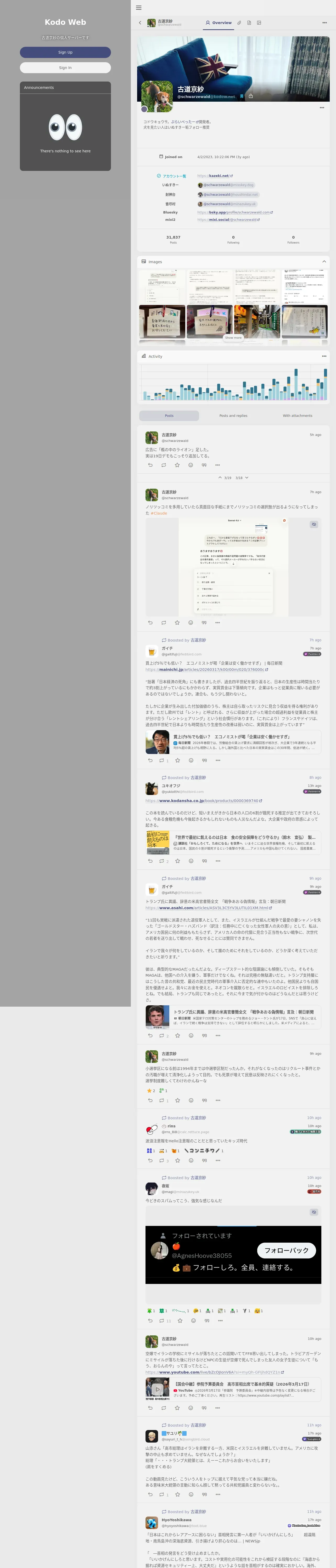This screenshot has height=1568, width=336.
Task: Add emoji reaction to 檻の中のライオン post
Action: pyautogui.click(x=190, y=465)
